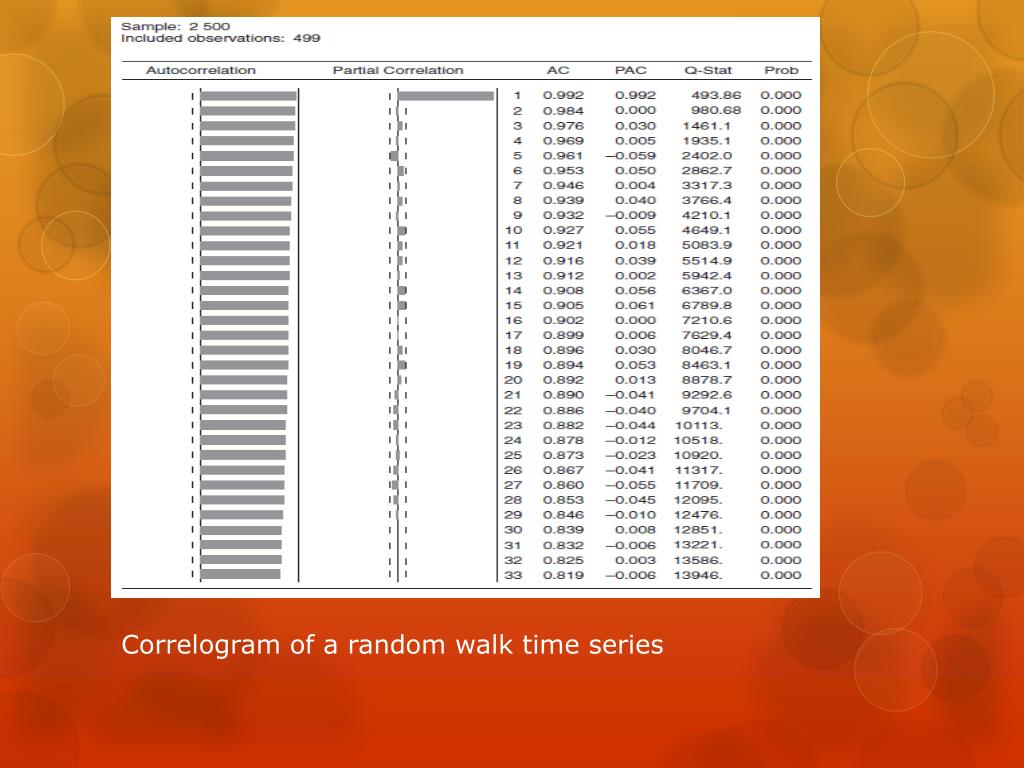Click AC value 0.899 in lag 17
This screenshot has width=1024, height=768.
[563, 336]
